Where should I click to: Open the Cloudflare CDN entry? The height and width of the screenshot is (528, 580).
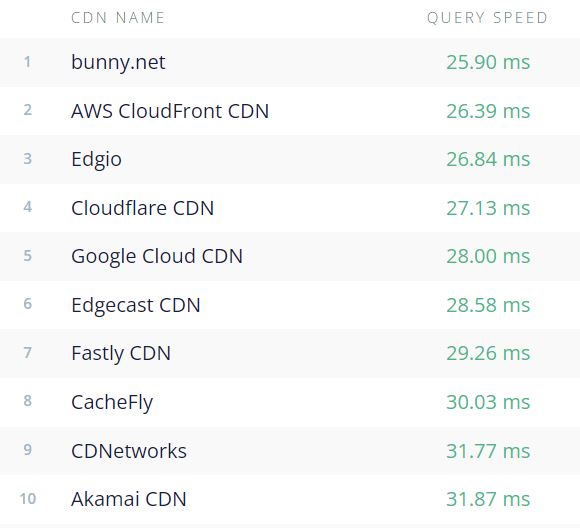click(142, 208)
